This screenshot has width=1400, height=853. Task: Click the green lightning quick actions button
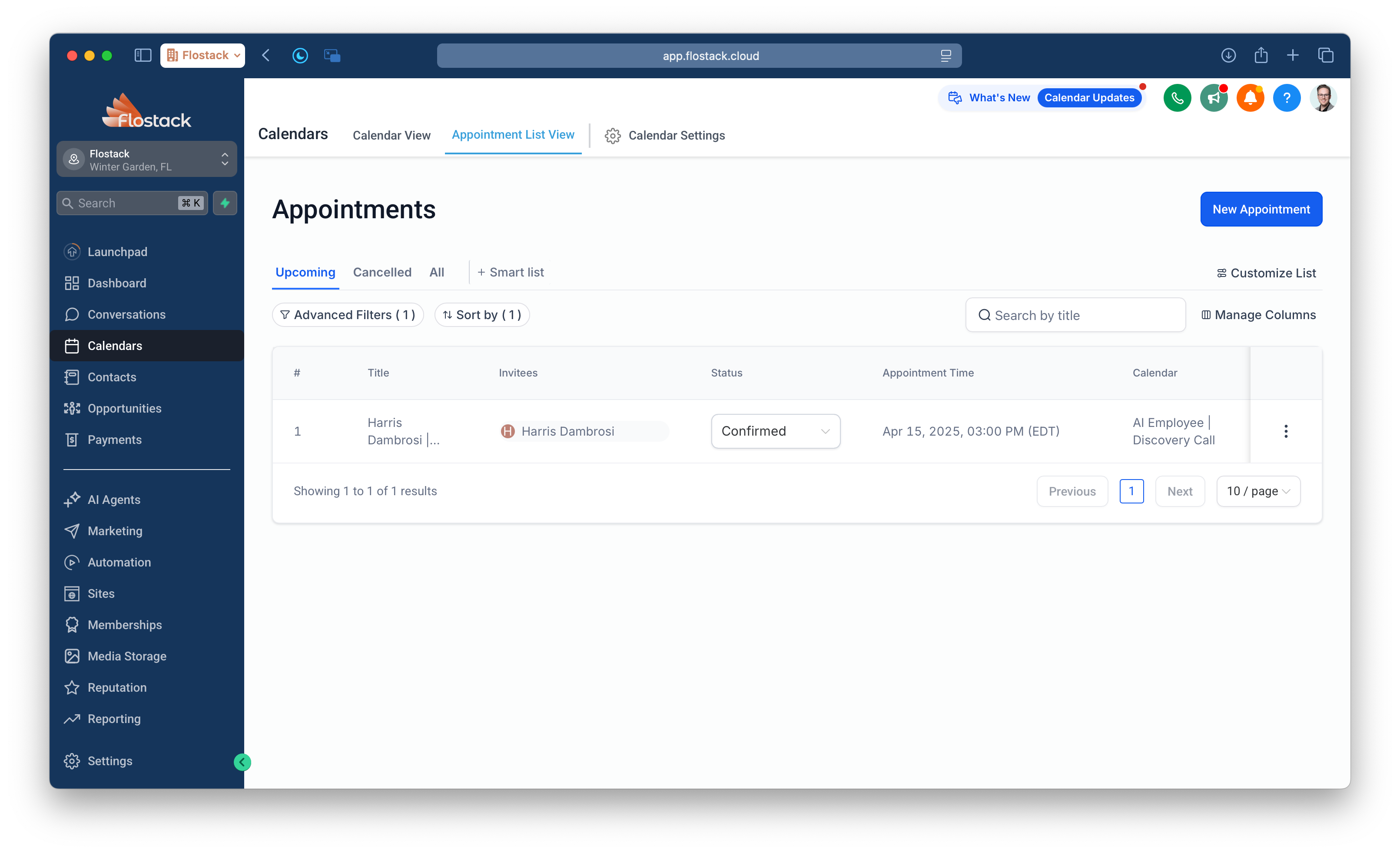coord(225,203)
